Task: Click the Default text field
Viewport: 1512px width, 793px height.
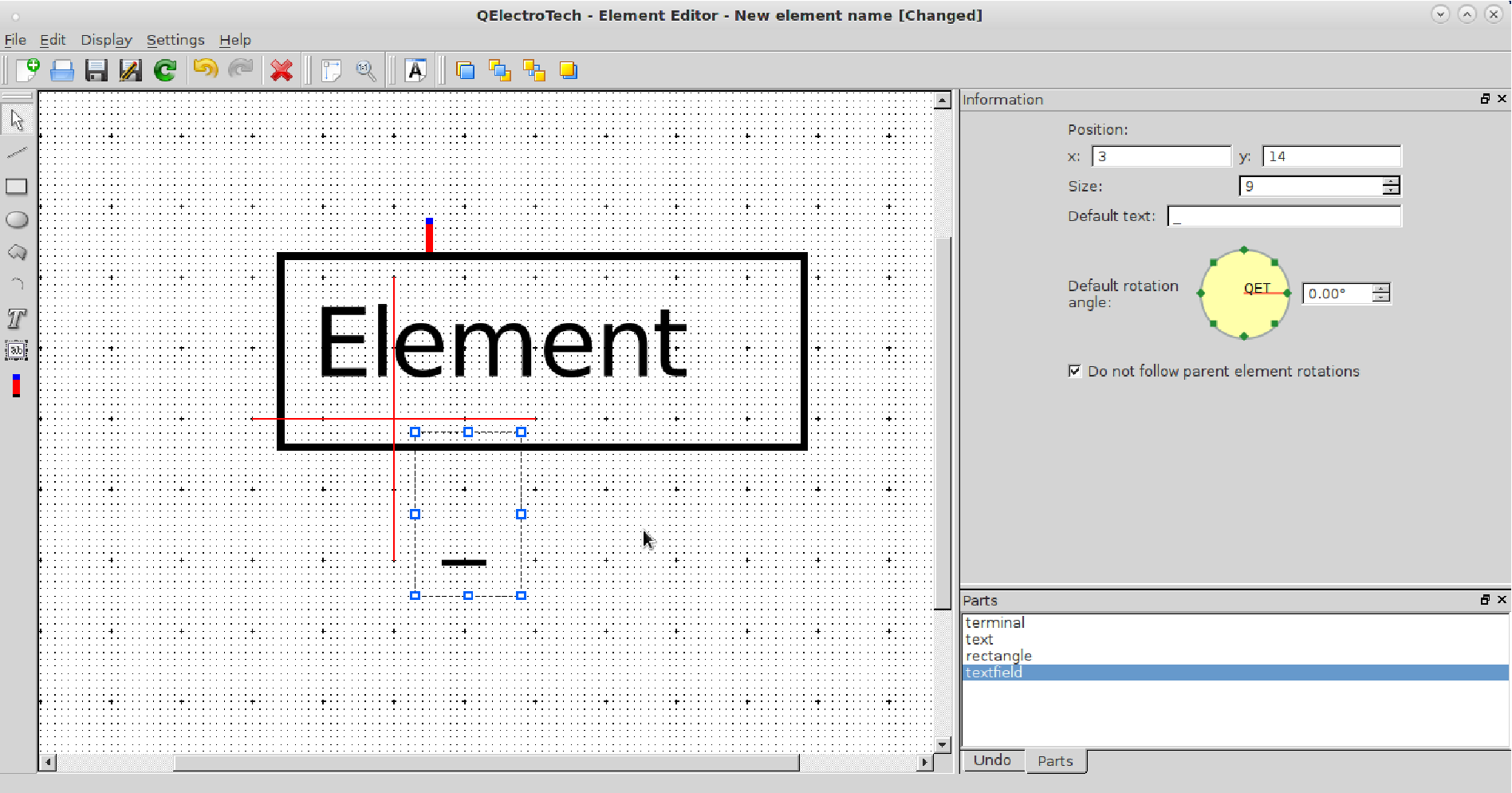Action: pyautogui.click(x=1284, y=216)
